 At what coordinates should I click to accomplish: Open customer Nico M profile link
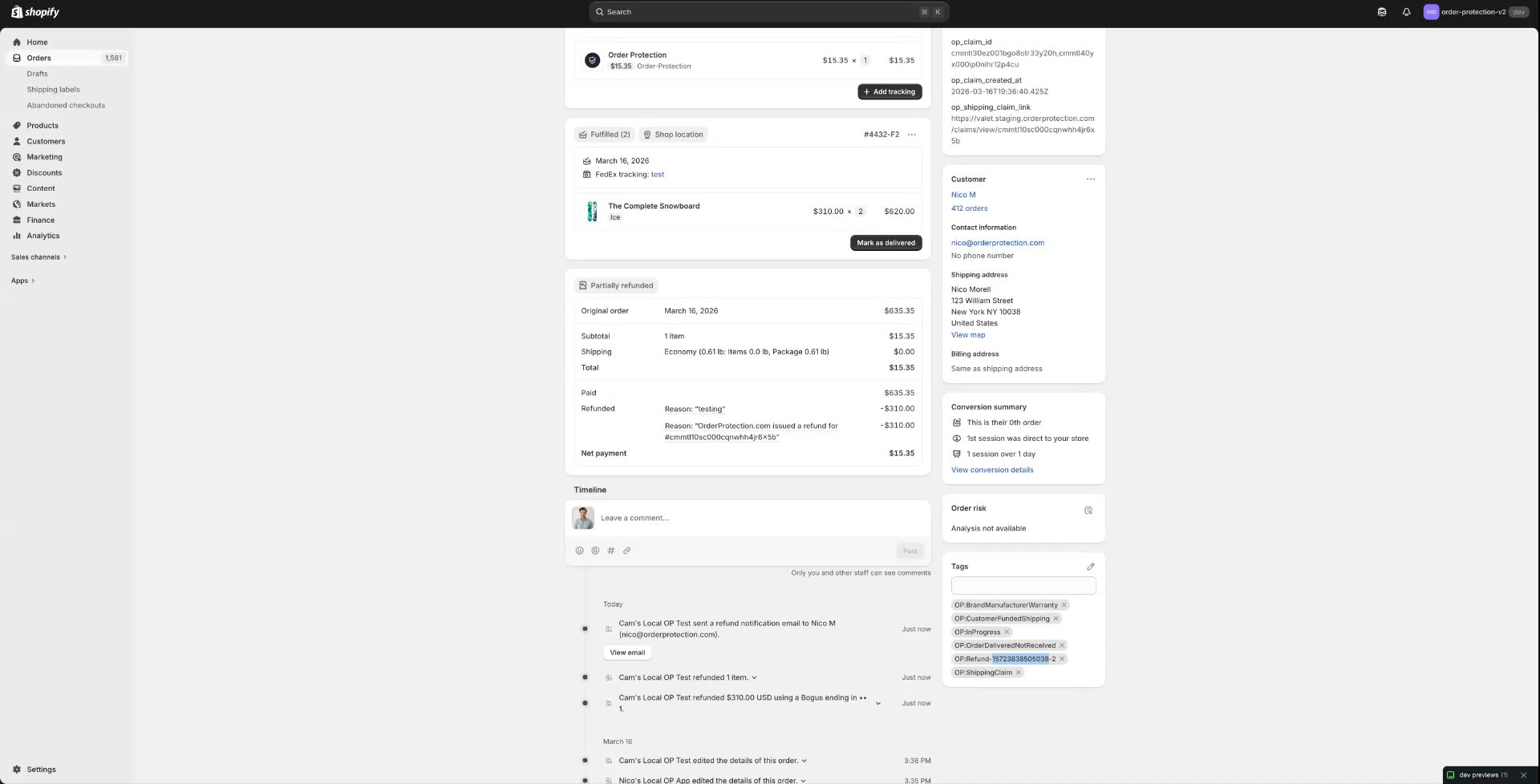coord(963,195)
